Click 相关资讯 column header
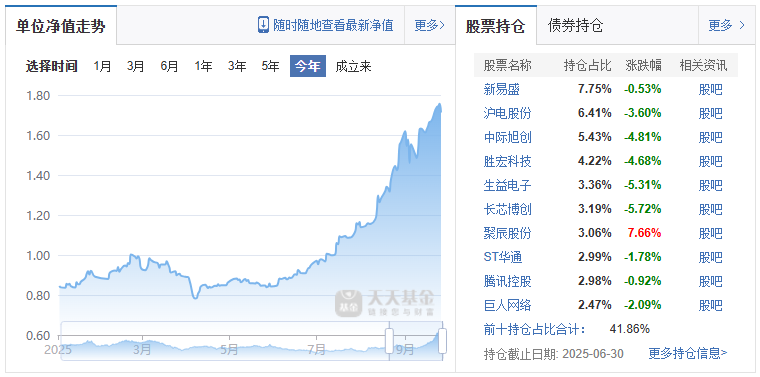 click(x=704, y=65)
